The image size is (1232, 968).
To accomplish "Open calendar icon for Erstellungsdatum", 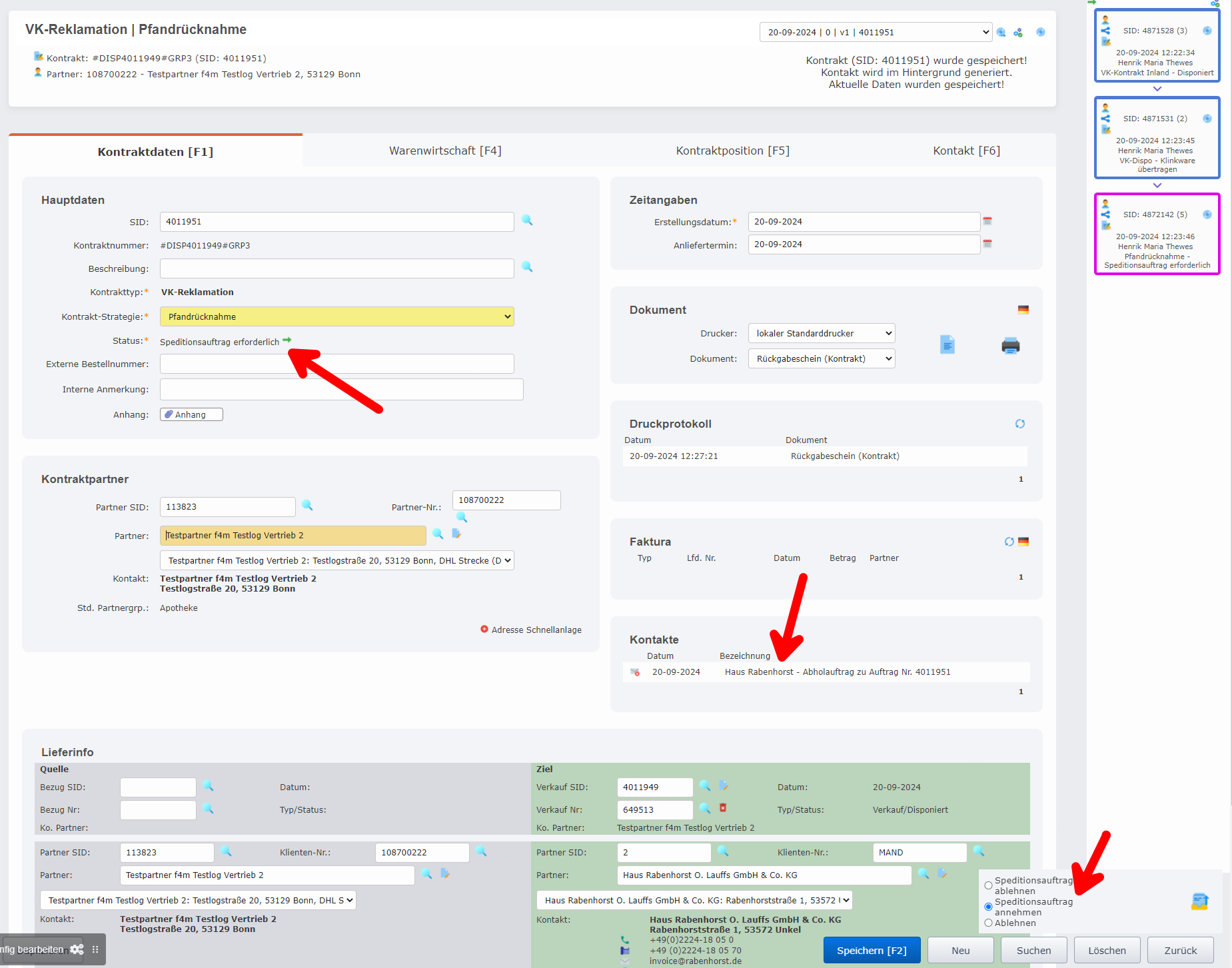I will (x=987, y=221).
